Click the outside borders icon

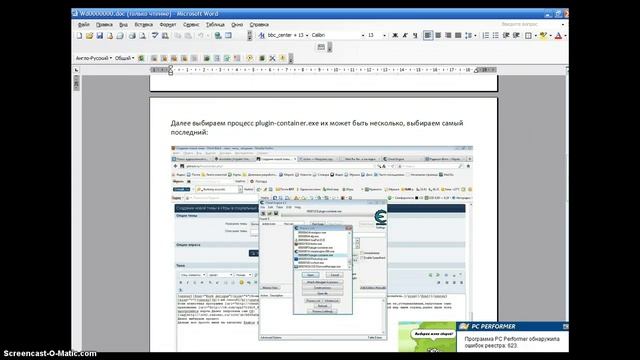(528, 36)
